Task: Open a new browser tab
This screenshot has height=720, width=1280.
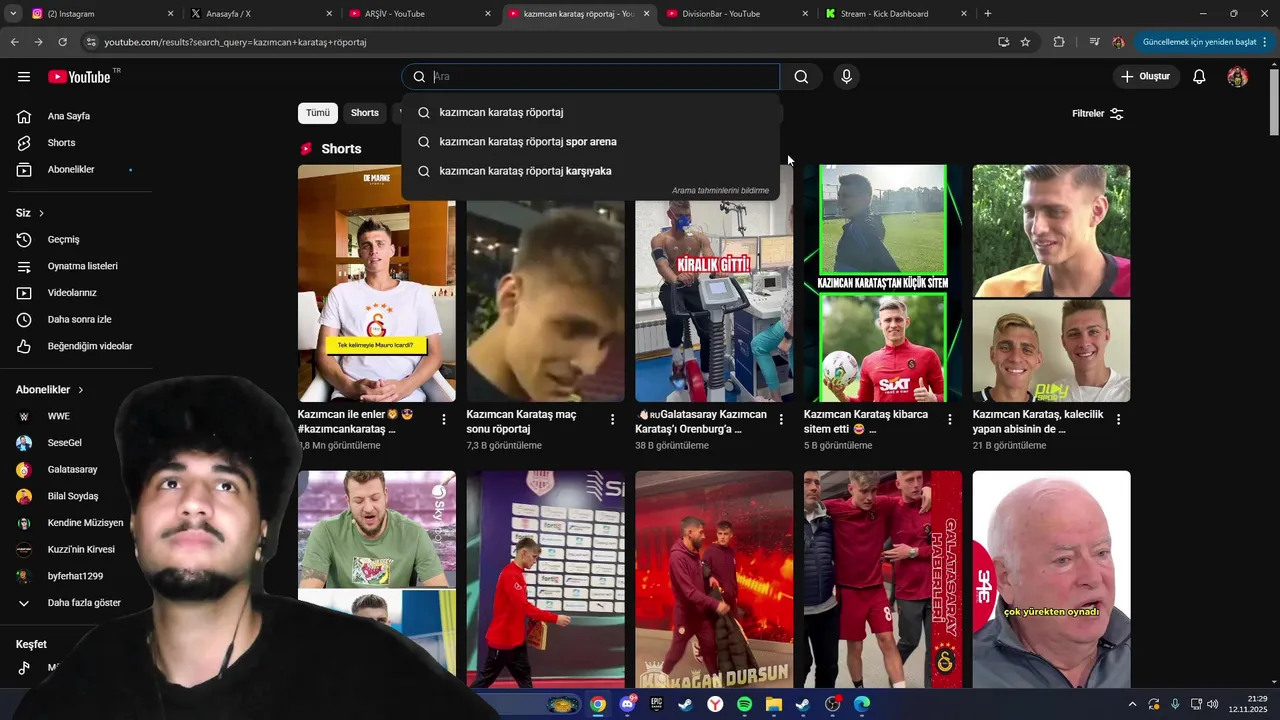Action: 988,14
